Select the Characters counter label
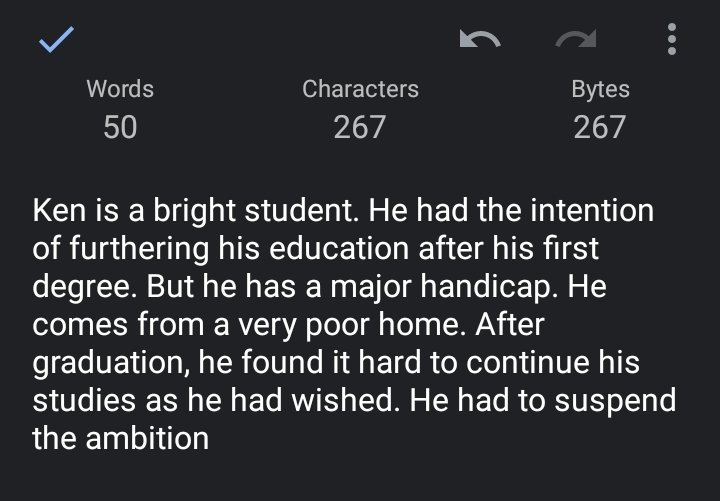The height and width of the screenshot is (501, 720). (360, 89)
